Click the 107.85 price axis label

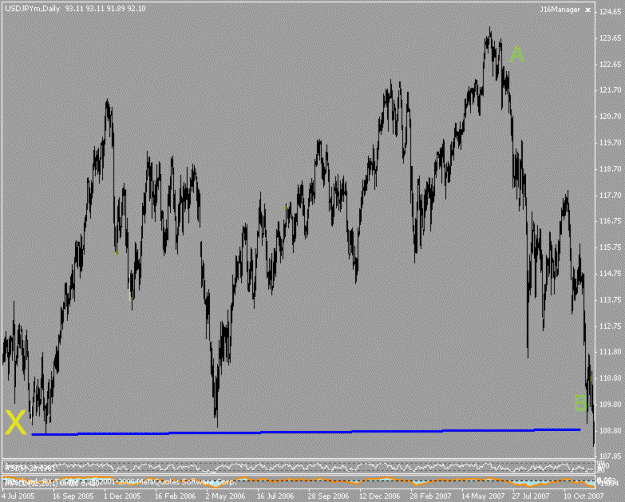tap(610, 456)
